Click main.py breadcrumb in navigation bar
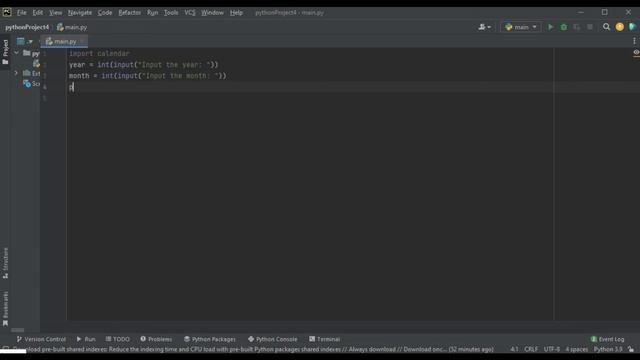The height and width of the screenshot is (360, 640). (72, 27)
